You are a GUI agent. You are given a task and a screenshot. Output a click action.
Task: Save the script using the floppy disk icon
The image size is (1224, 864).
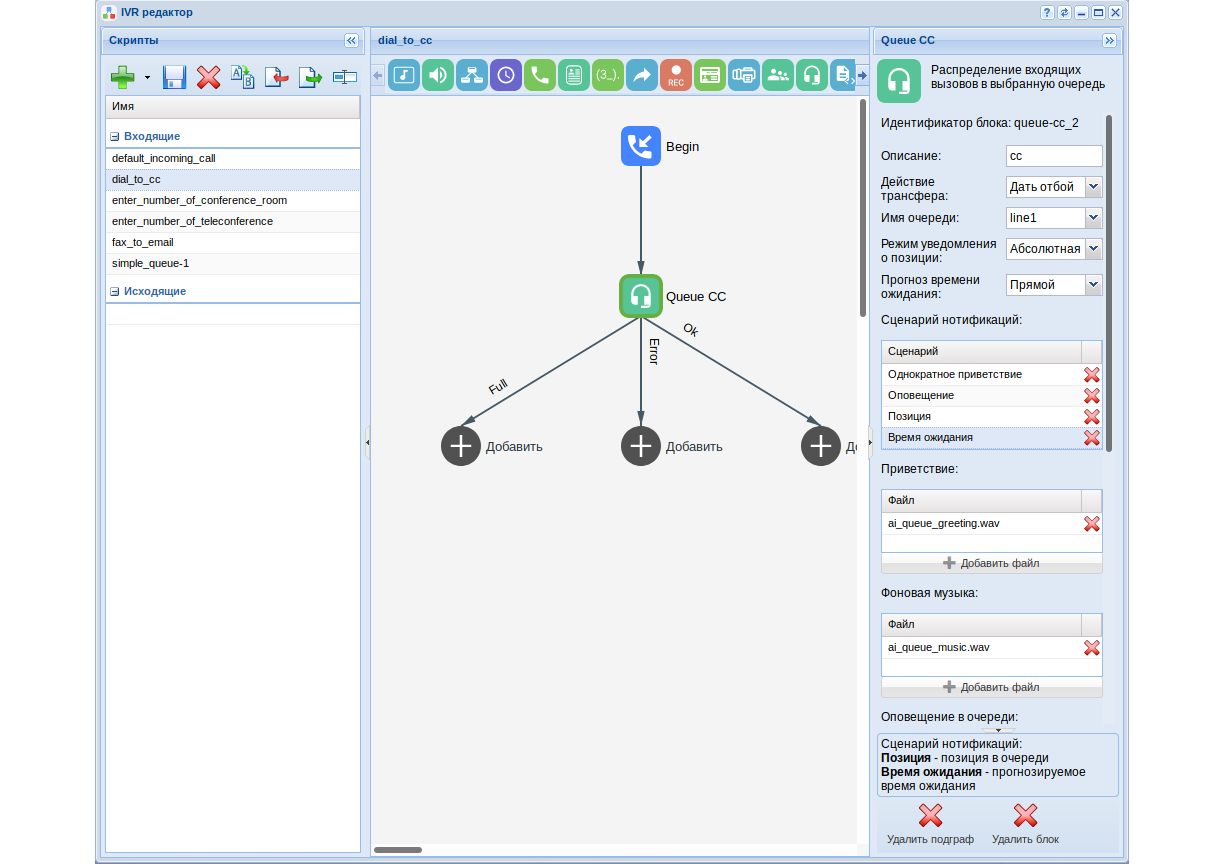point(174,77)
